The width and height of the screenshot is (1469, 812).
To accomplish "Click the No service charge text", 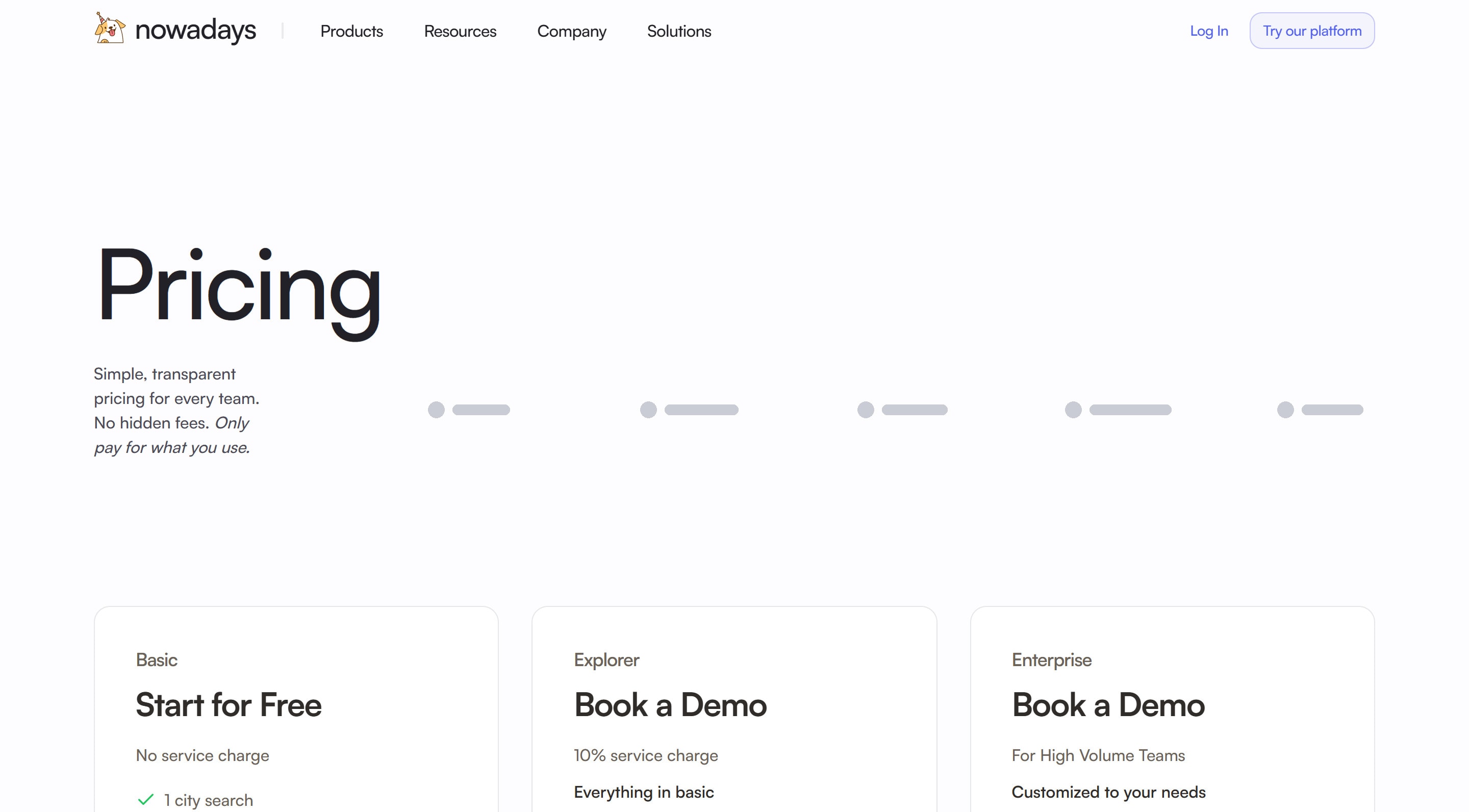I will (202, 755).
